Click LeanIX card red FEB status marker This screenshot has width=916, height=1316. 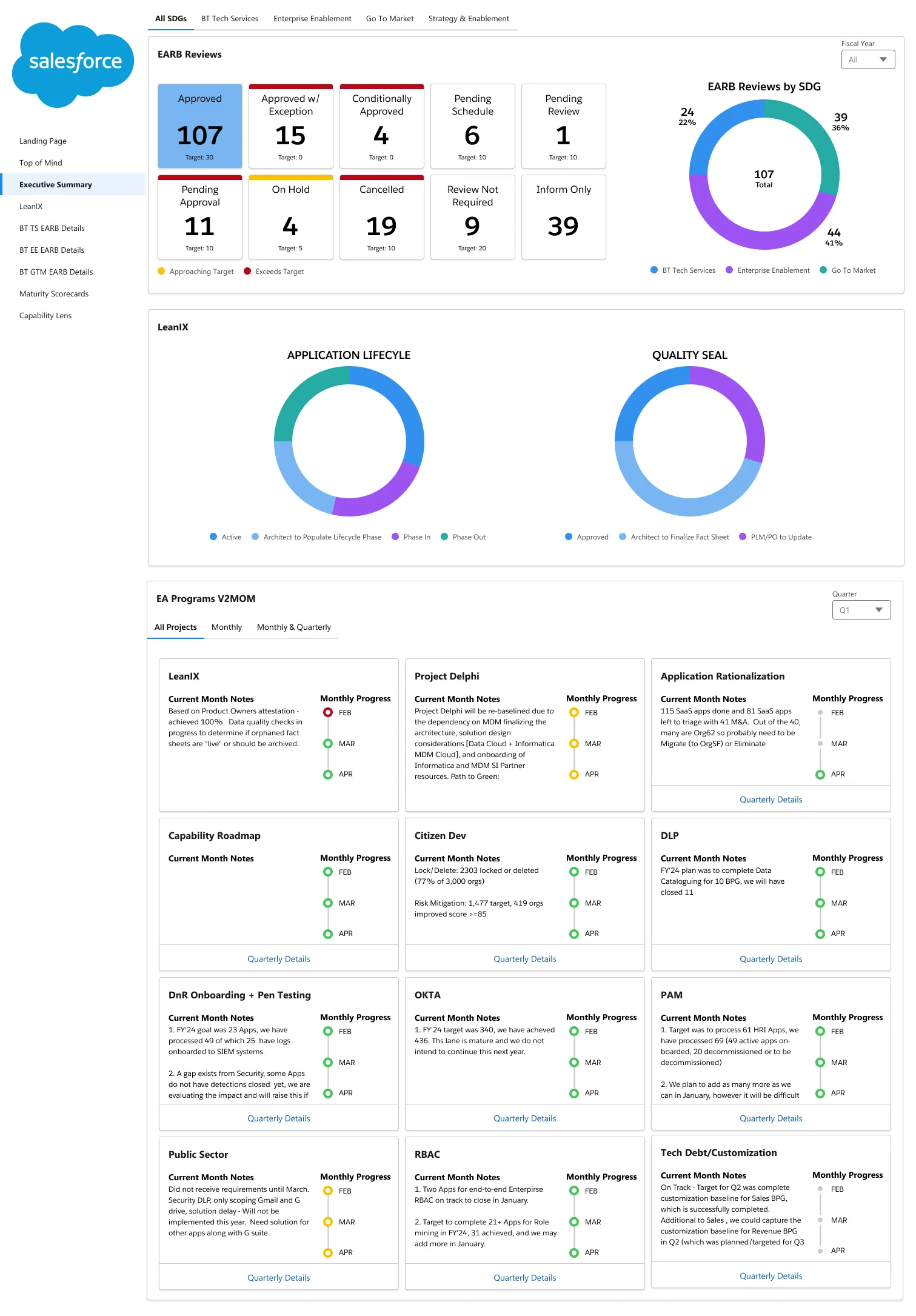click(328, 713)
